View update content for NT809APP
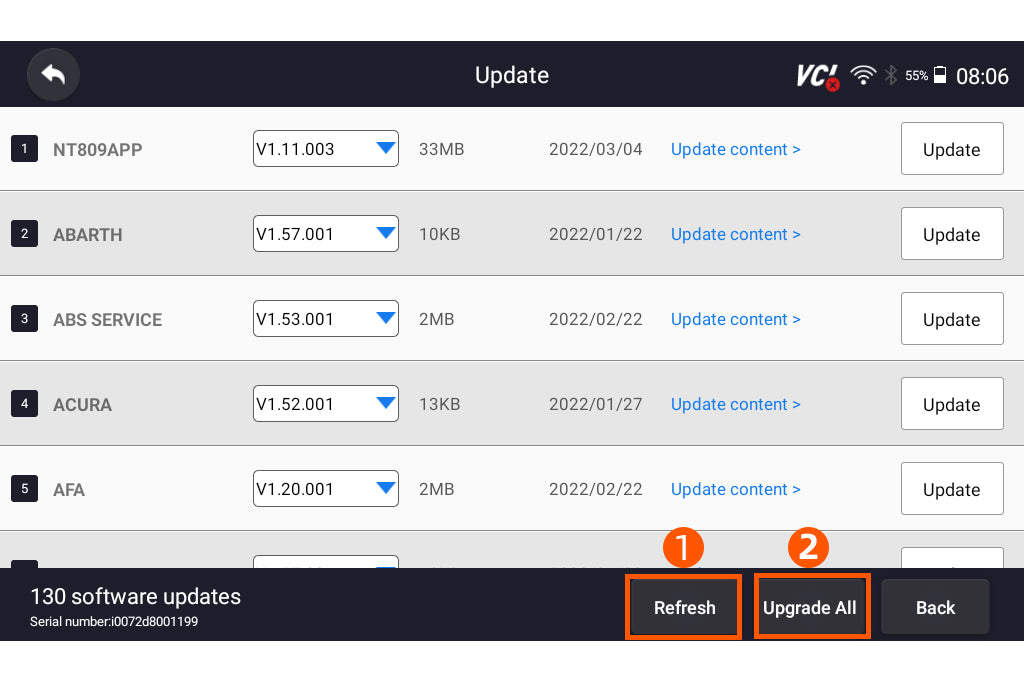This screenshot has width=1025, height=680. 735,149
